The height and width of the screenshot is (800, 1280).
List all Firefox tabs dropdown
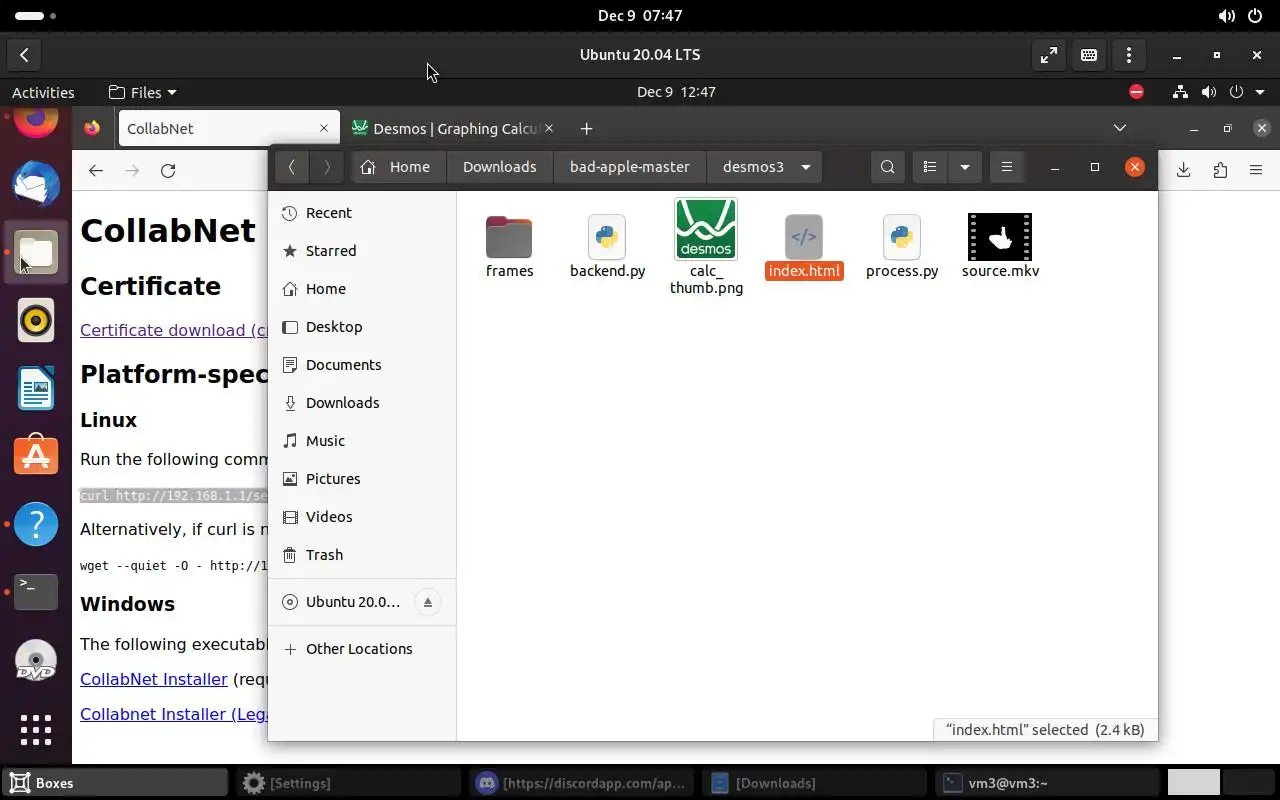1120,128
